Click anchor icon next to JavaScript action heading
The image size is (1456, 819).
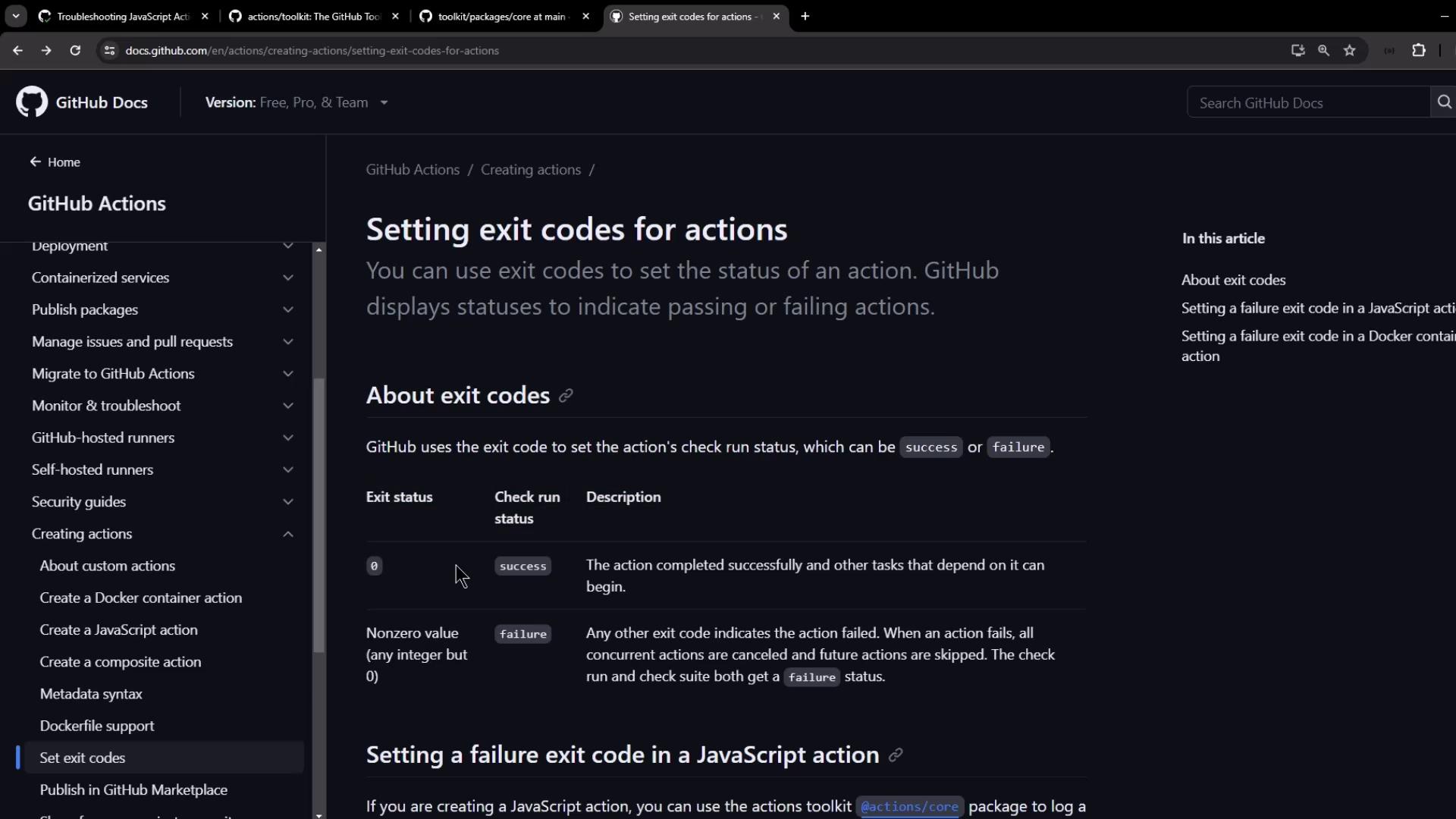point(896,755)
